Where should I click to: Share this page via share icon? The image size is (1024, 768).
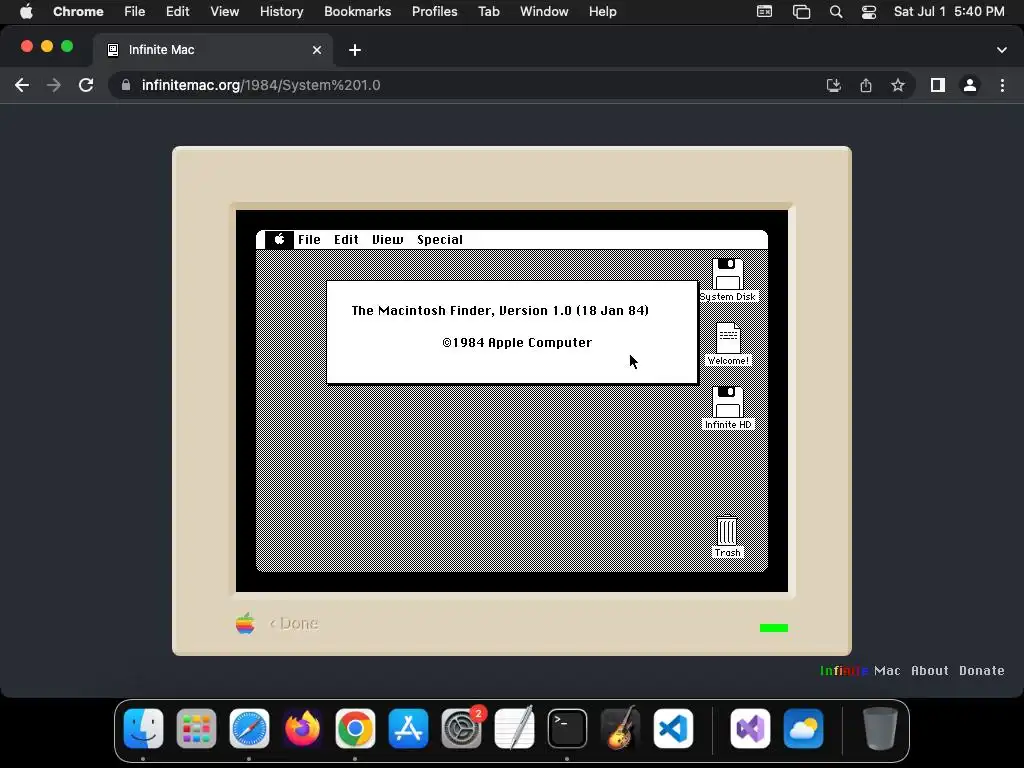pyautogui.click(x=866, y=86)
